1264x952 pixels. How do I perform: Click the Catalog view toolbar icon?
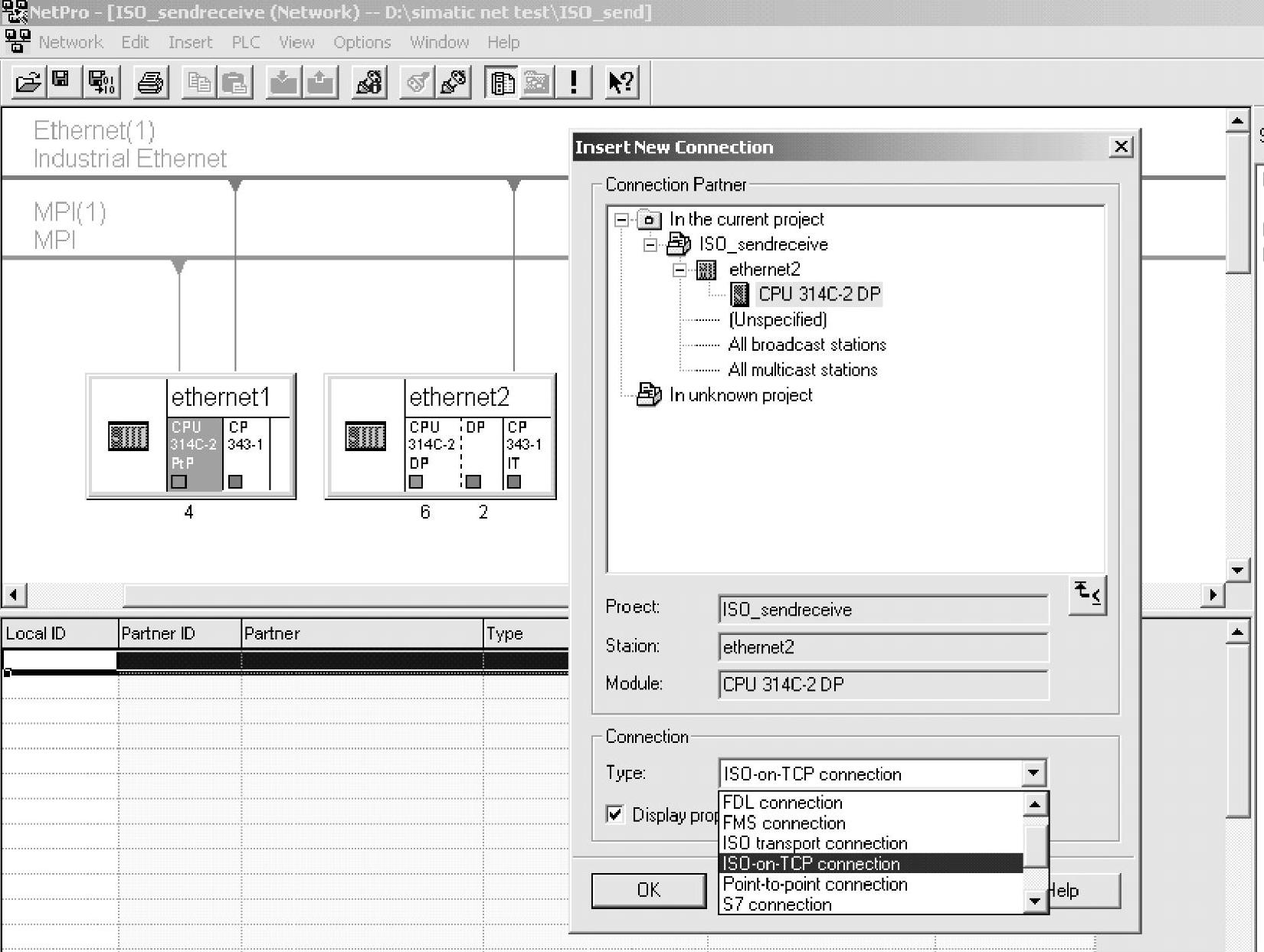[502, 82]
